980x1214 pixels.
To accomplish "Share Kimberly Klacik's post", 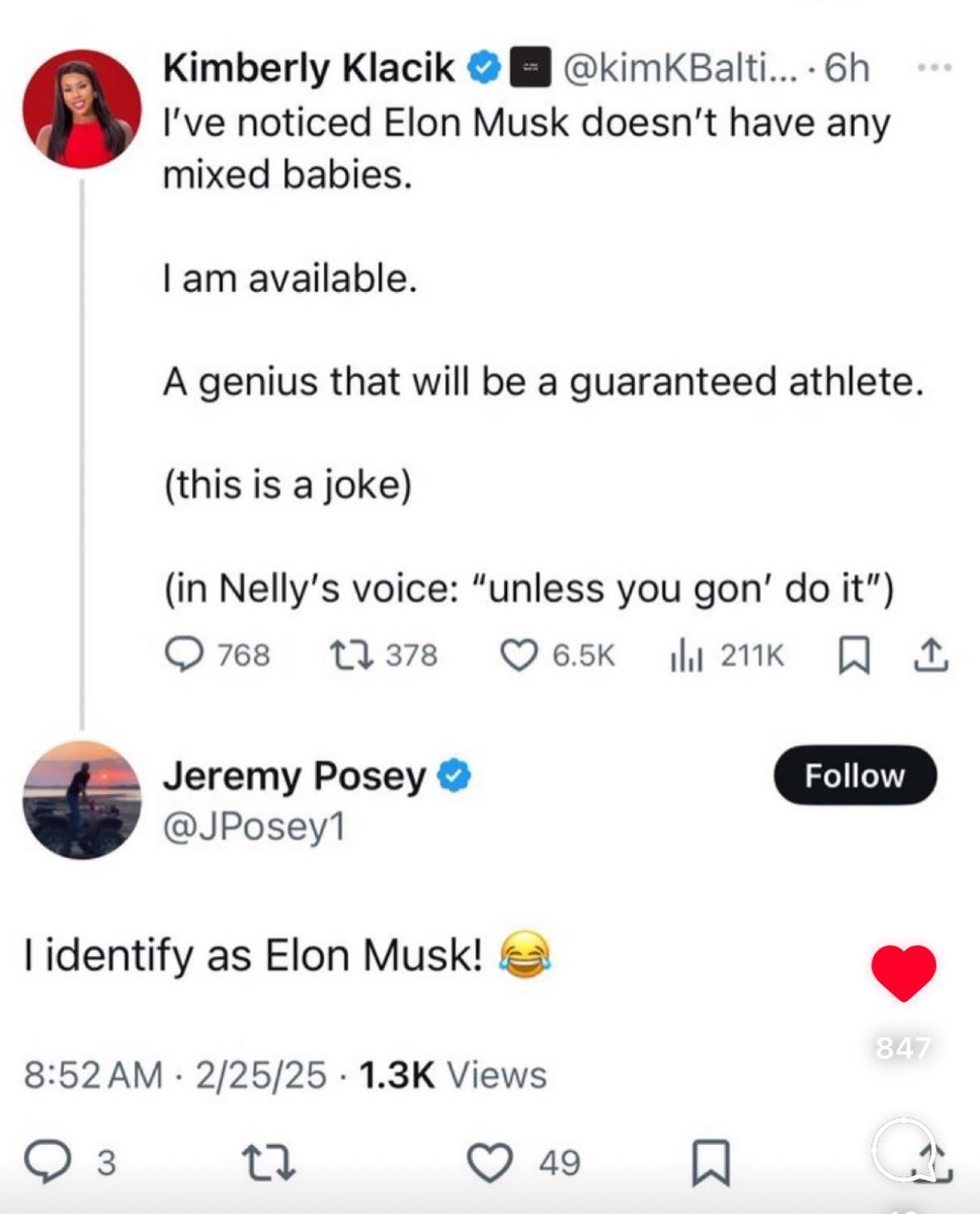I will coord(931,656).
